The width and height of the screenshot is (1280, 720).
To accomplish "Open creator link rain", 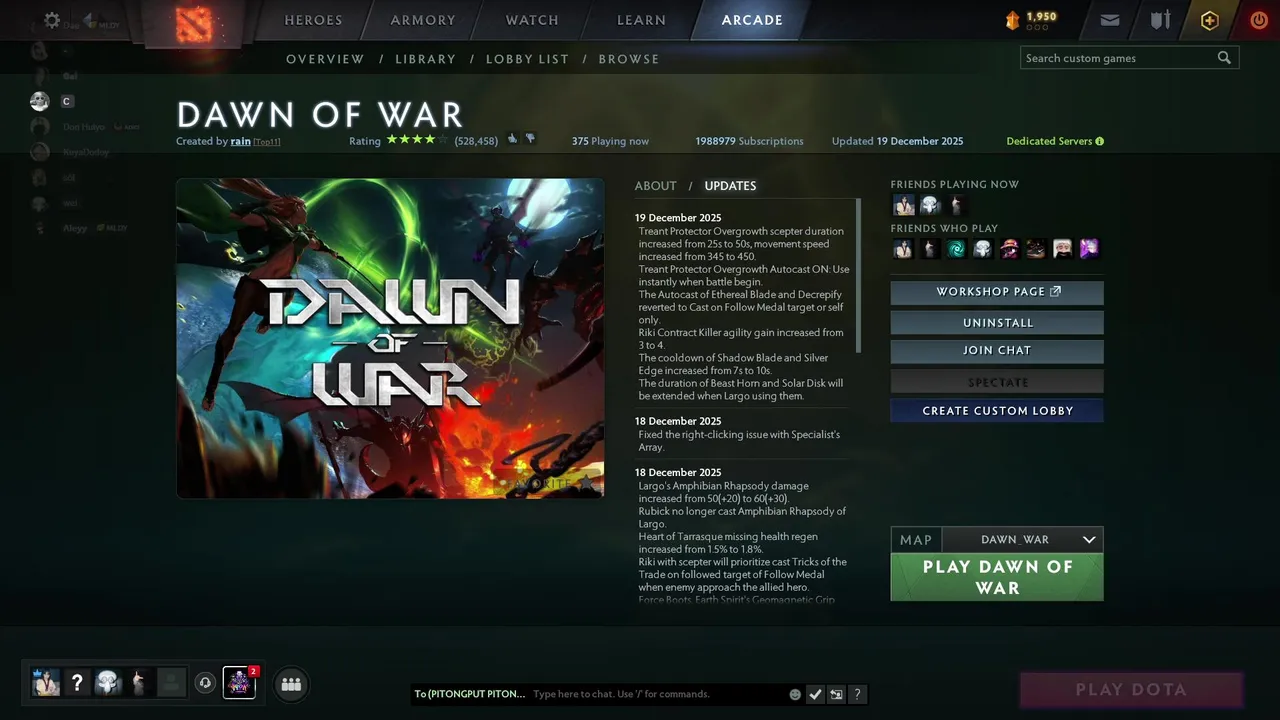I will tap(241, 141).
